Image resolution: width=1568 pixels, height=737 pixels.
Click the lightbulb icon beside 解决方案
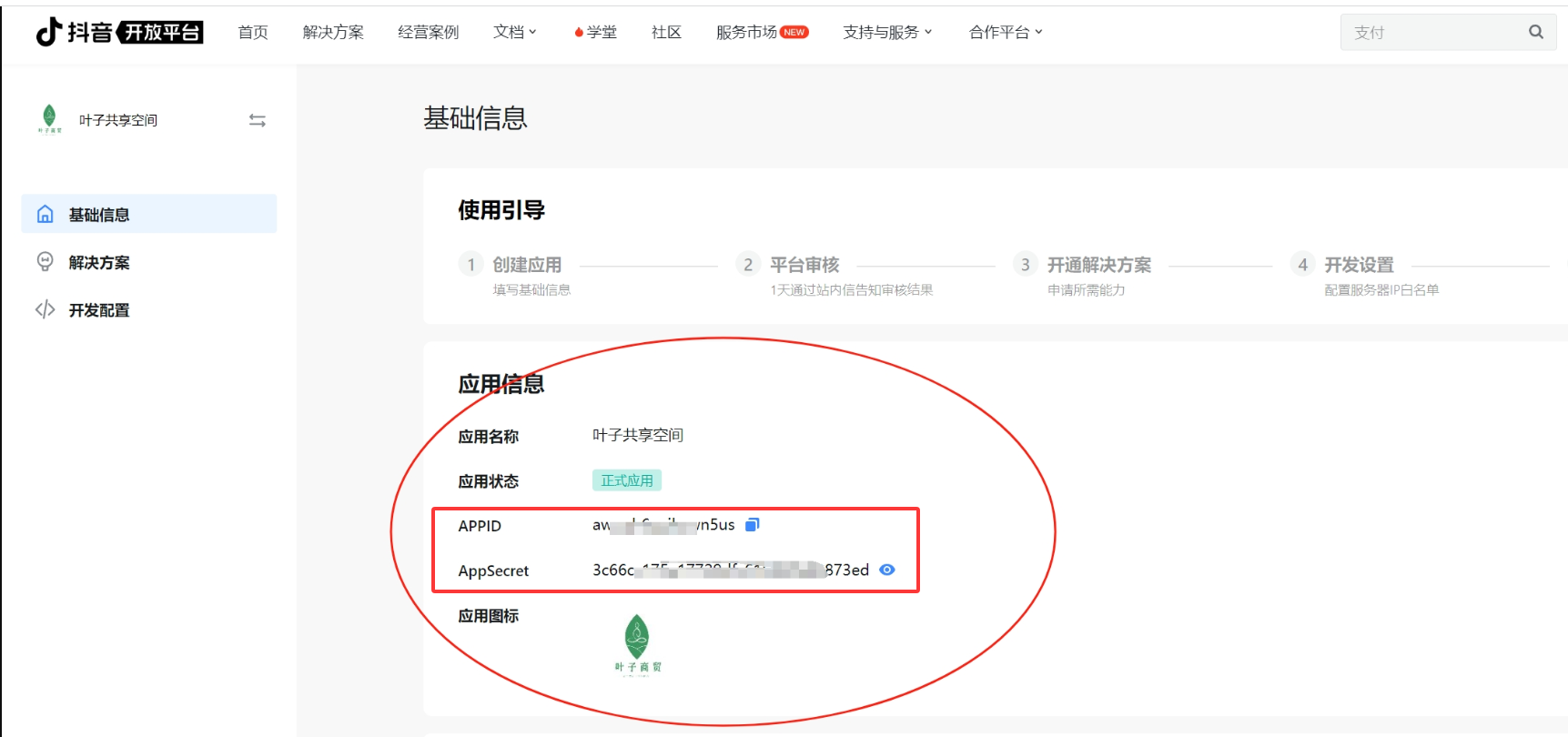coord(45,261)
